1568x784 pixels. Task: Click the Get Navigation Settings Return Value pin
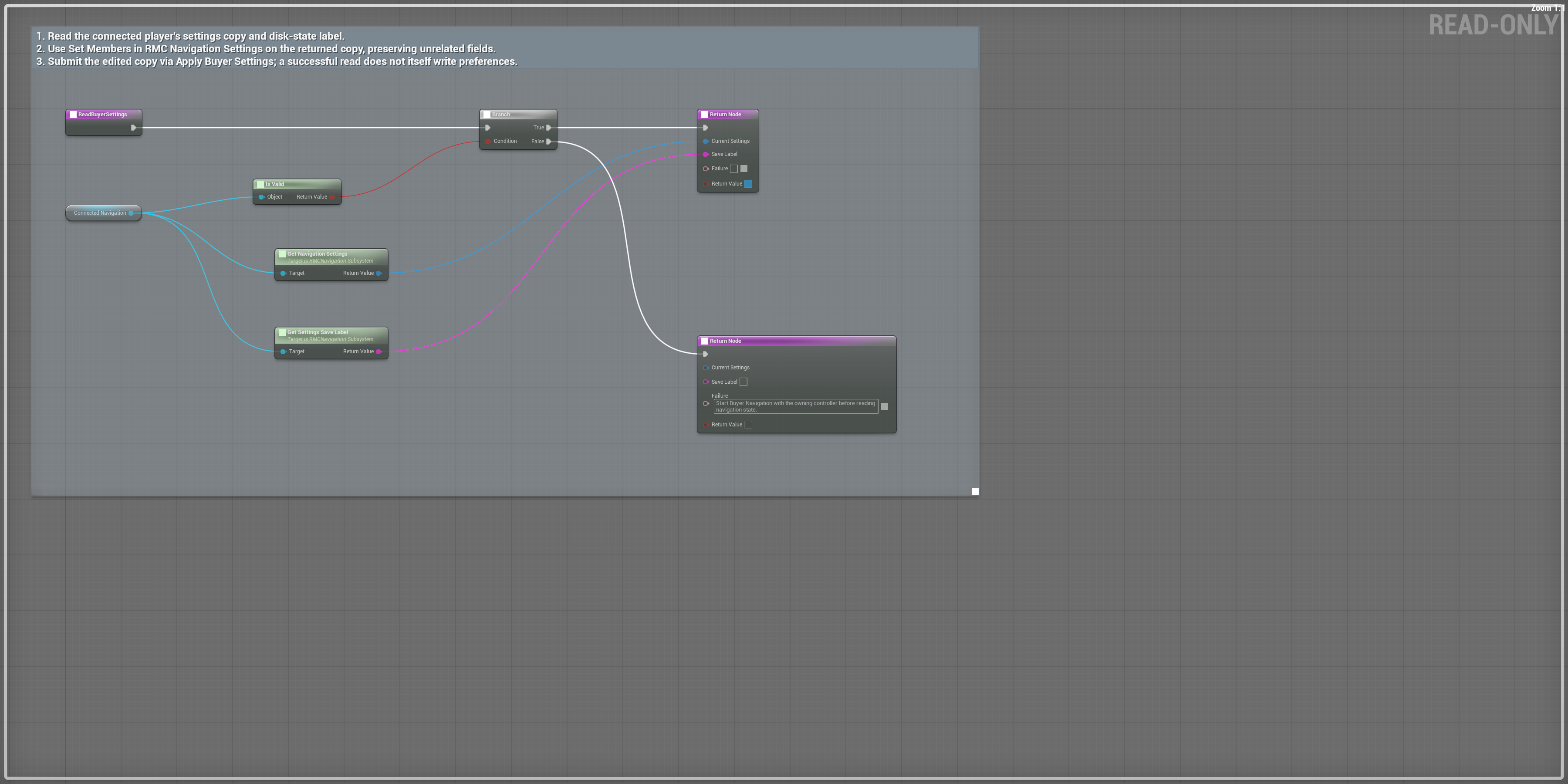[x=379, y=273]
